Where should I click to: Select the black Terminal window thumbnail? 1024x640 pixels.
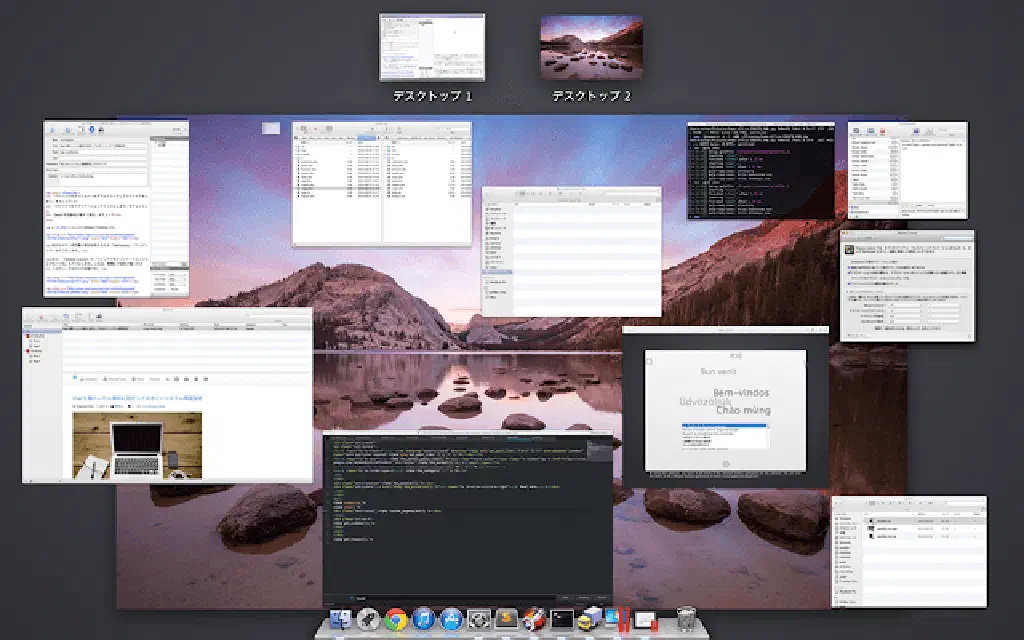click(760, 170)
